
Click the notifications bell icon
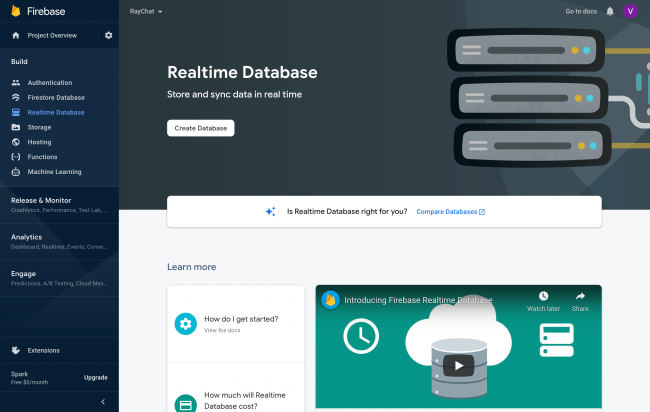pyautogui.click(x=610, y=12)
